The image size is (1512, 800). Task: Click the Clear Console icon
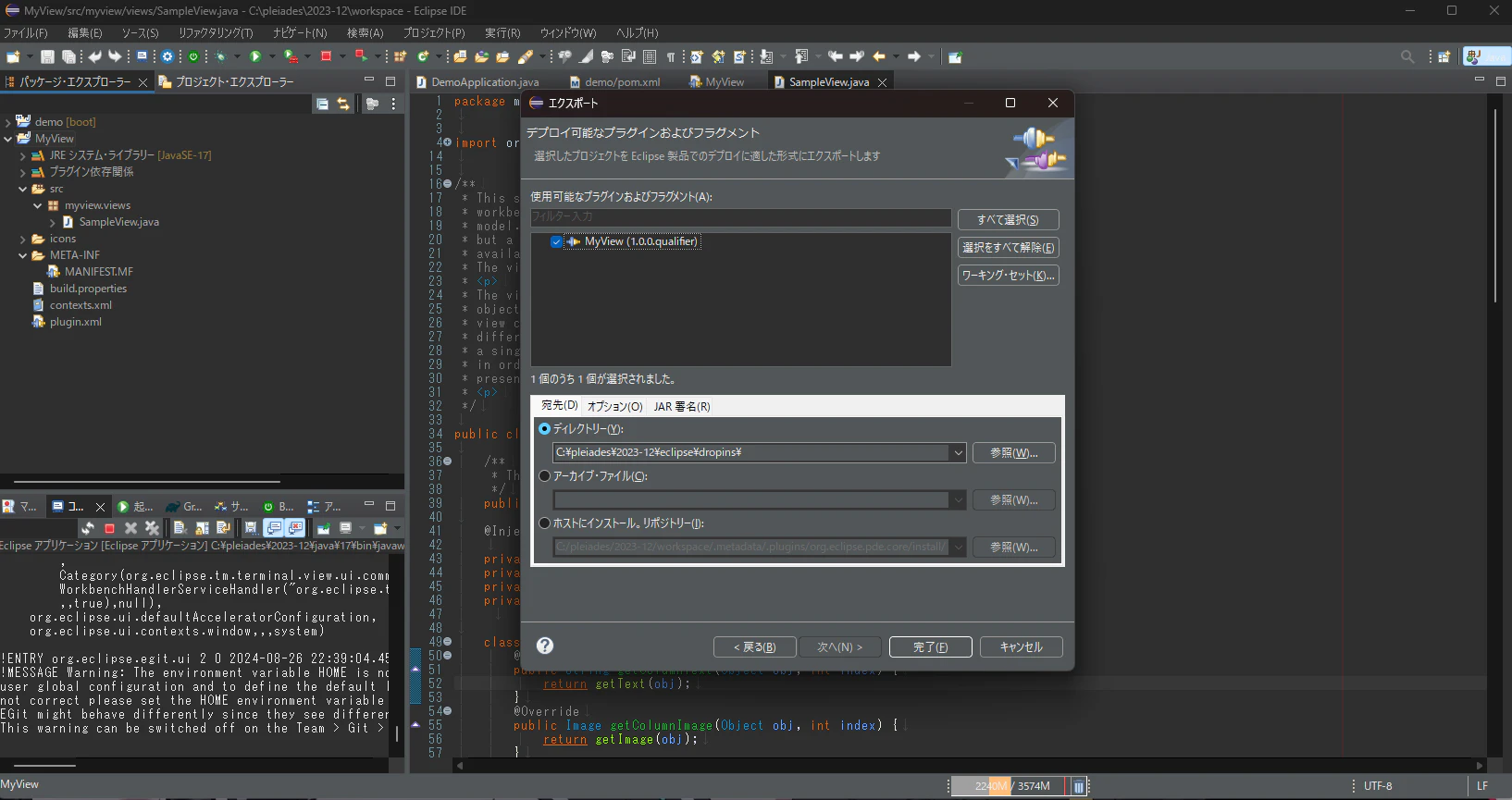180,528
